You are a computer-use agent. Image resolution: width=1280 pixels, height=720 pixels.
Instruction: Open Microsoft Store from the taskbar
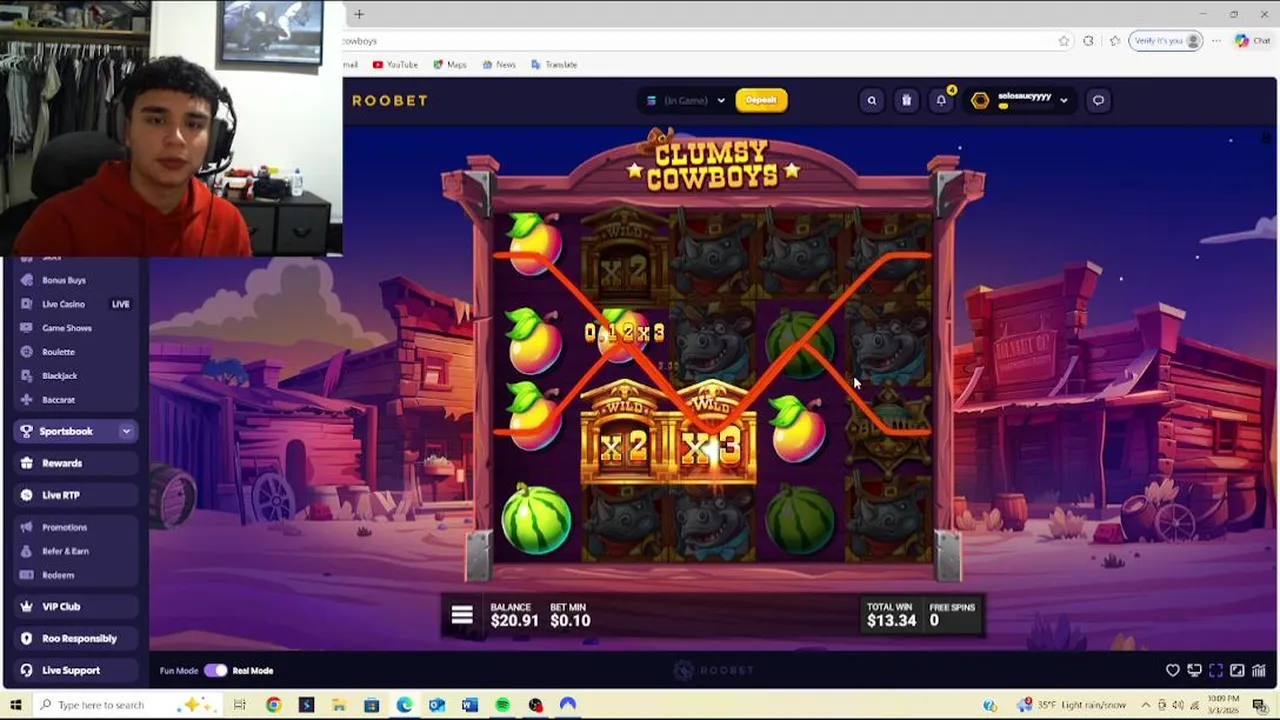pyautogui.click(x=371, y=705)
